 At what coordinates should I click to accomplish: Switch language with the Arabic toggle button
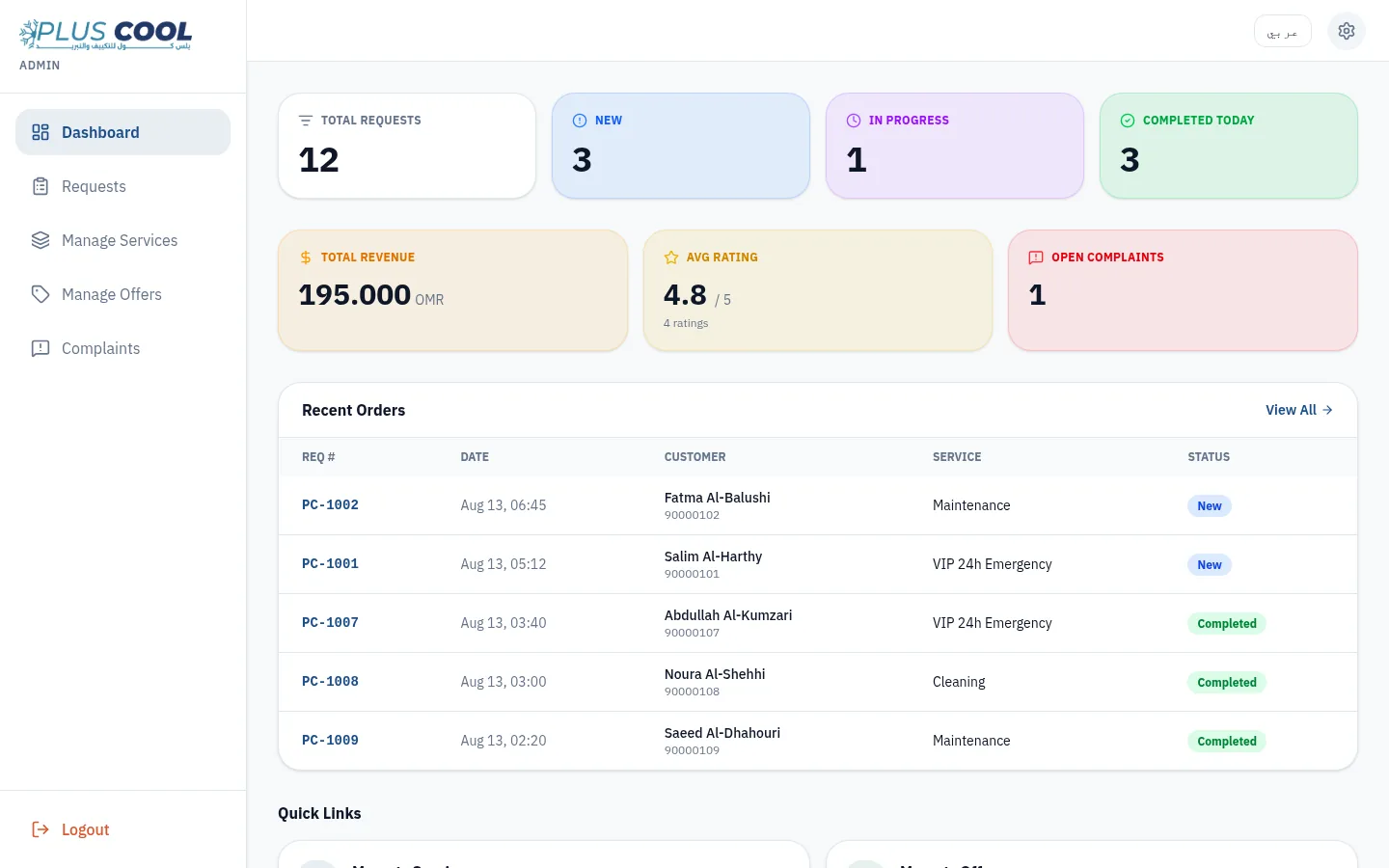point(1282,31)
